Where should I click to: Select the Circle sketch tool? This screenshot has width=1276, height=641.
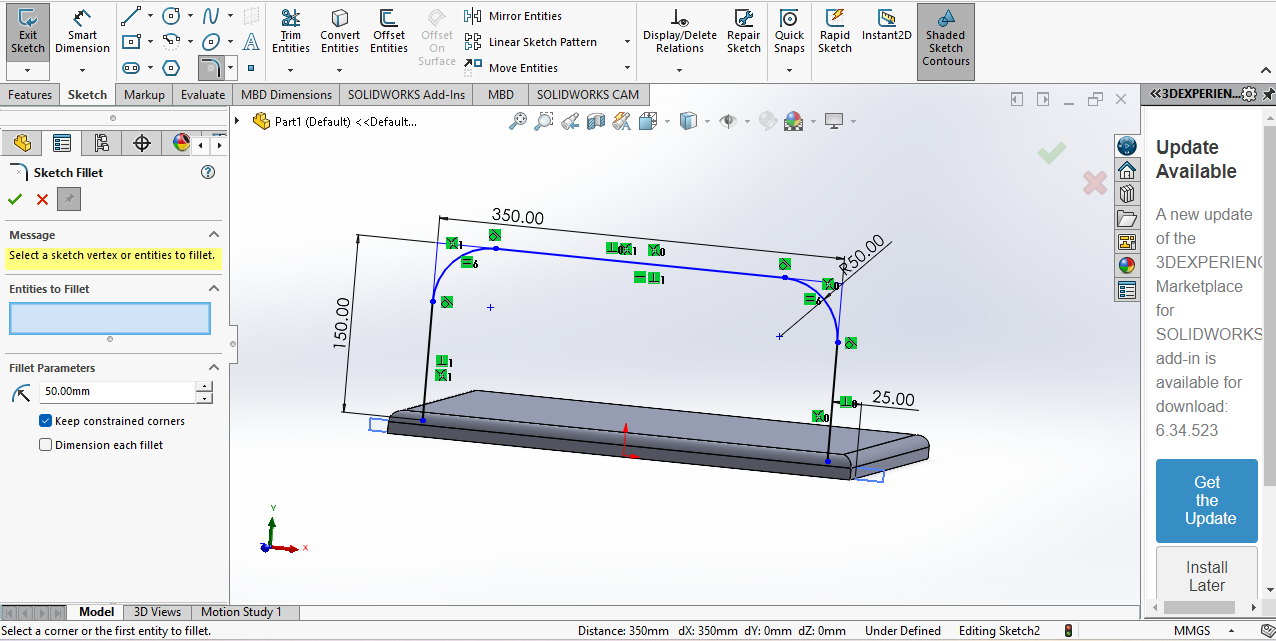pos(171,16)
